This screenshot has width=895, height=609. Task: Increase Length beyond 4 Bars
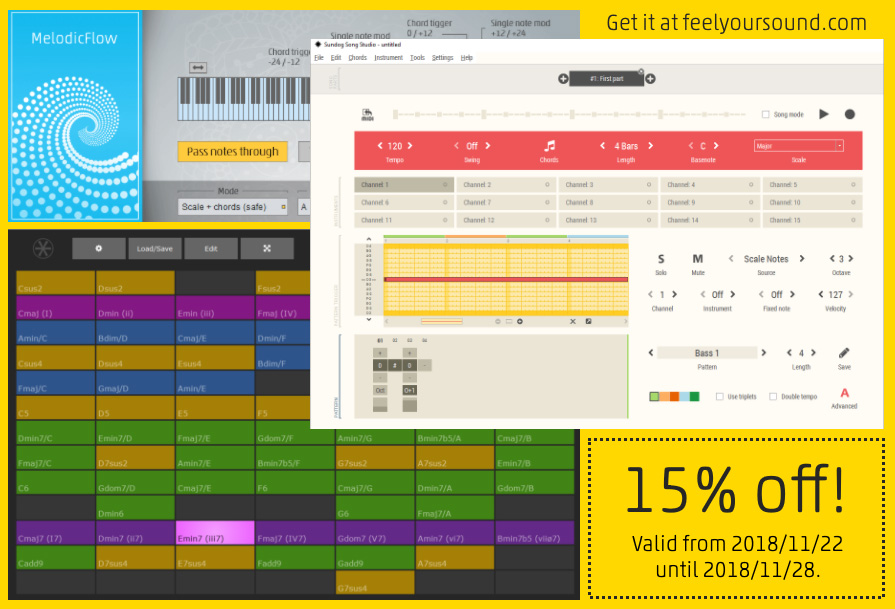650,146
